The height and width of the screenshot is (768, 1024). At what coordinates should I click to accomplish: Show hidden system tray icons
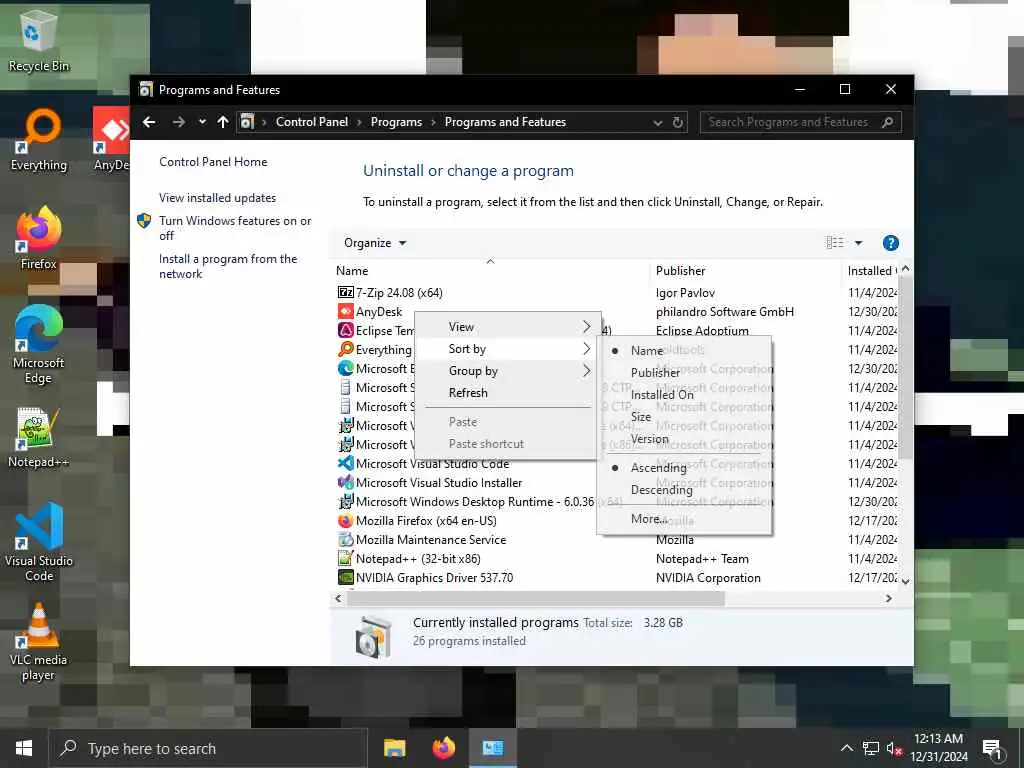[x=846, y=748]
